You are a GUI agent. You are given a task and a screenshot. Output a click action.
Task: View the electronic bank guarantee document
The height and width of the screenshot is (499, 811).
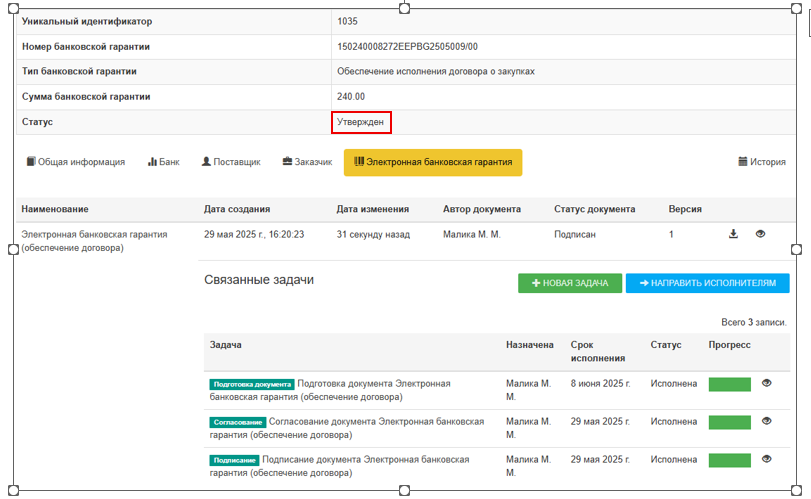[x=760, y=234]
